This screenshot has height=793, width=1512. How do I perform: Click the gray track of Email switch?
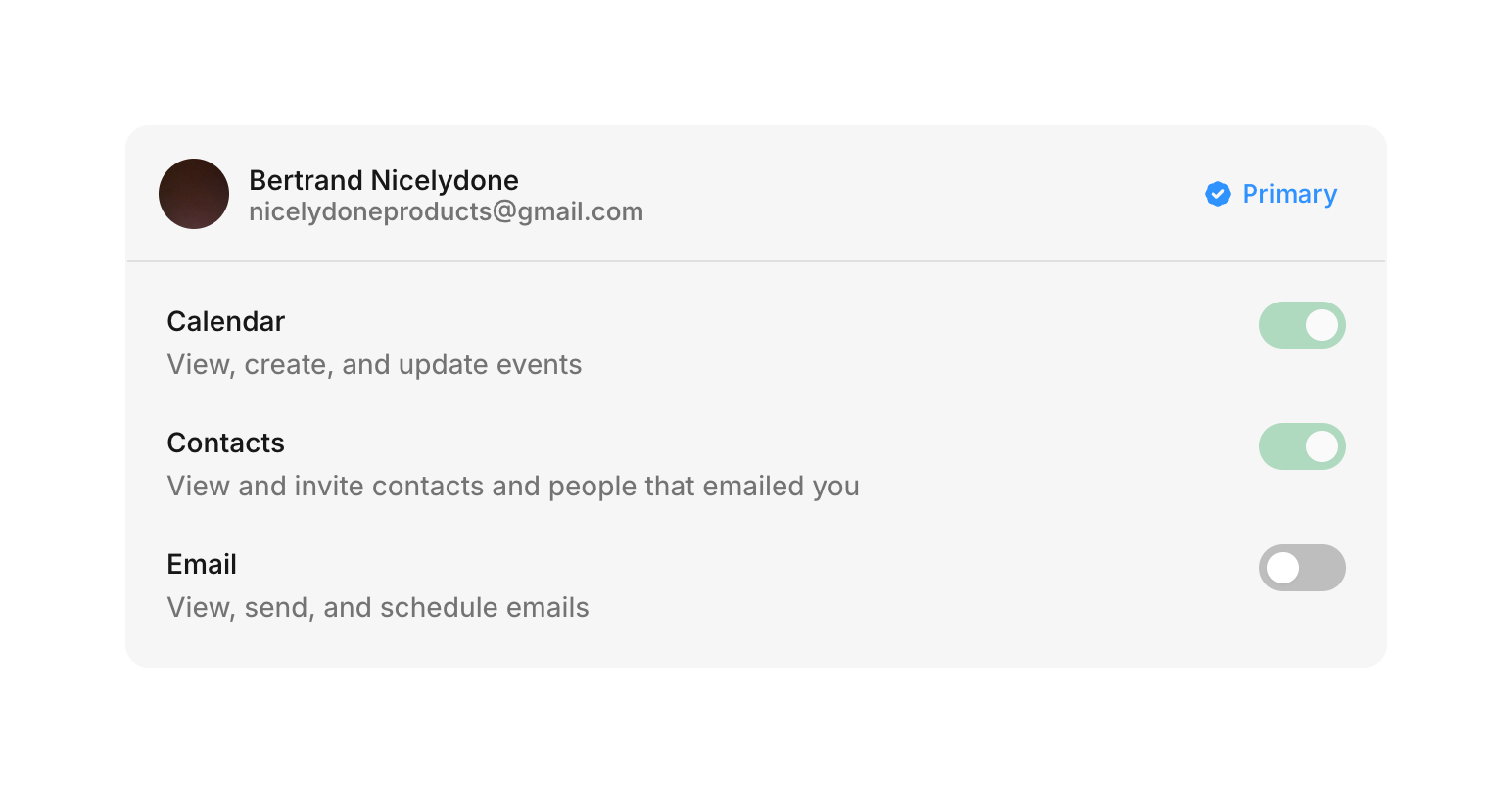1324,568
